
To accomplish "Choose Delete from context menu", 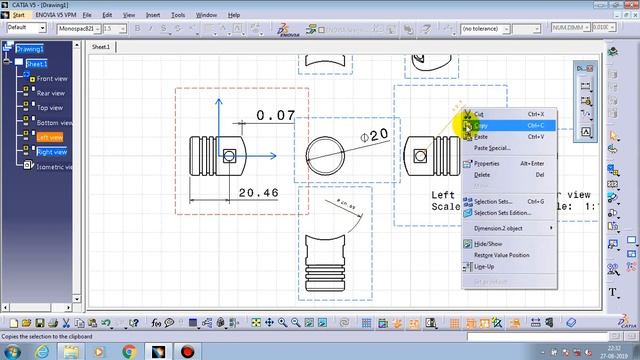I will pos(509,175).
